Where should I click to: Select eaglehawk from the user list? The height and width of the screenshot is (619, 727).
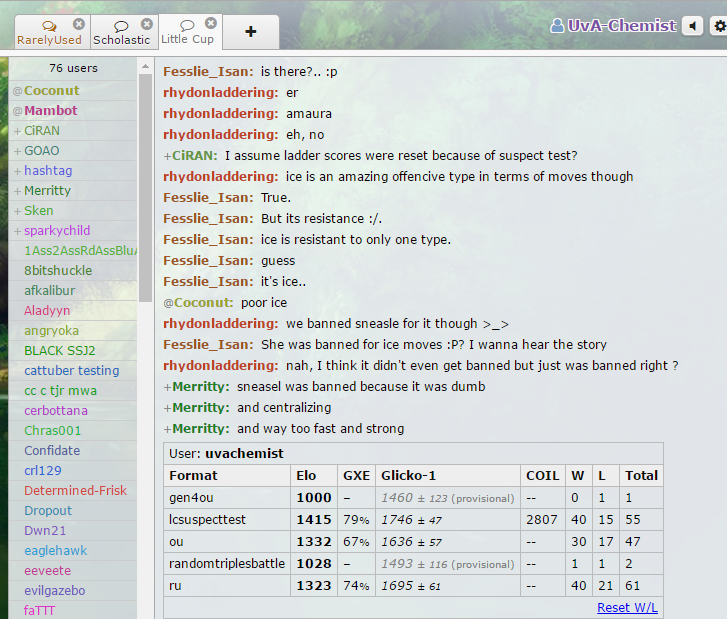[x=55, y=551]
